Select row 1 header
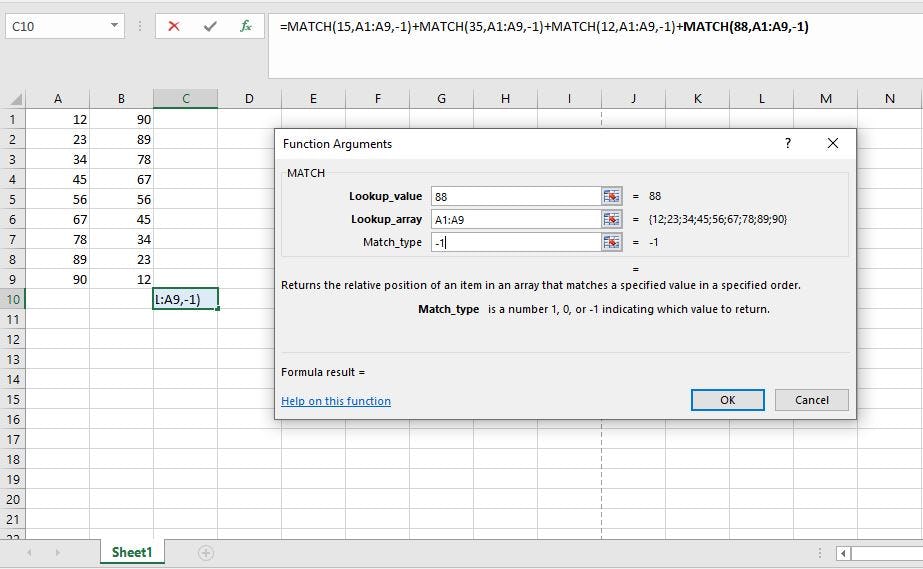The height and width of the screenshot is (569, 923). pyautogui.click(x=12, y=119)
